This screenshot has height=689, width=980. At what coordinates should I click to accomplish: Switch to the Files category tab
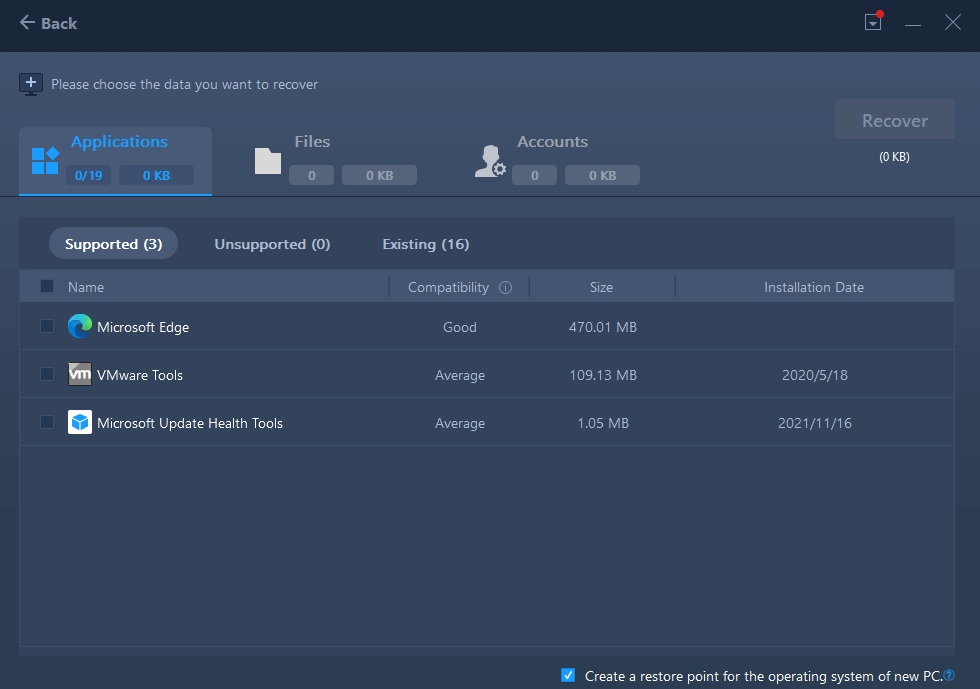[x=336, y=161]
